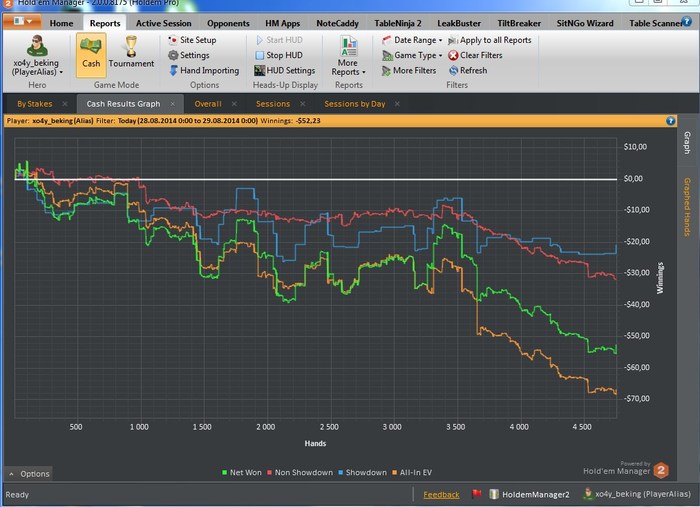Toggle All-In EV orange legend swatch

pos(395,473)
